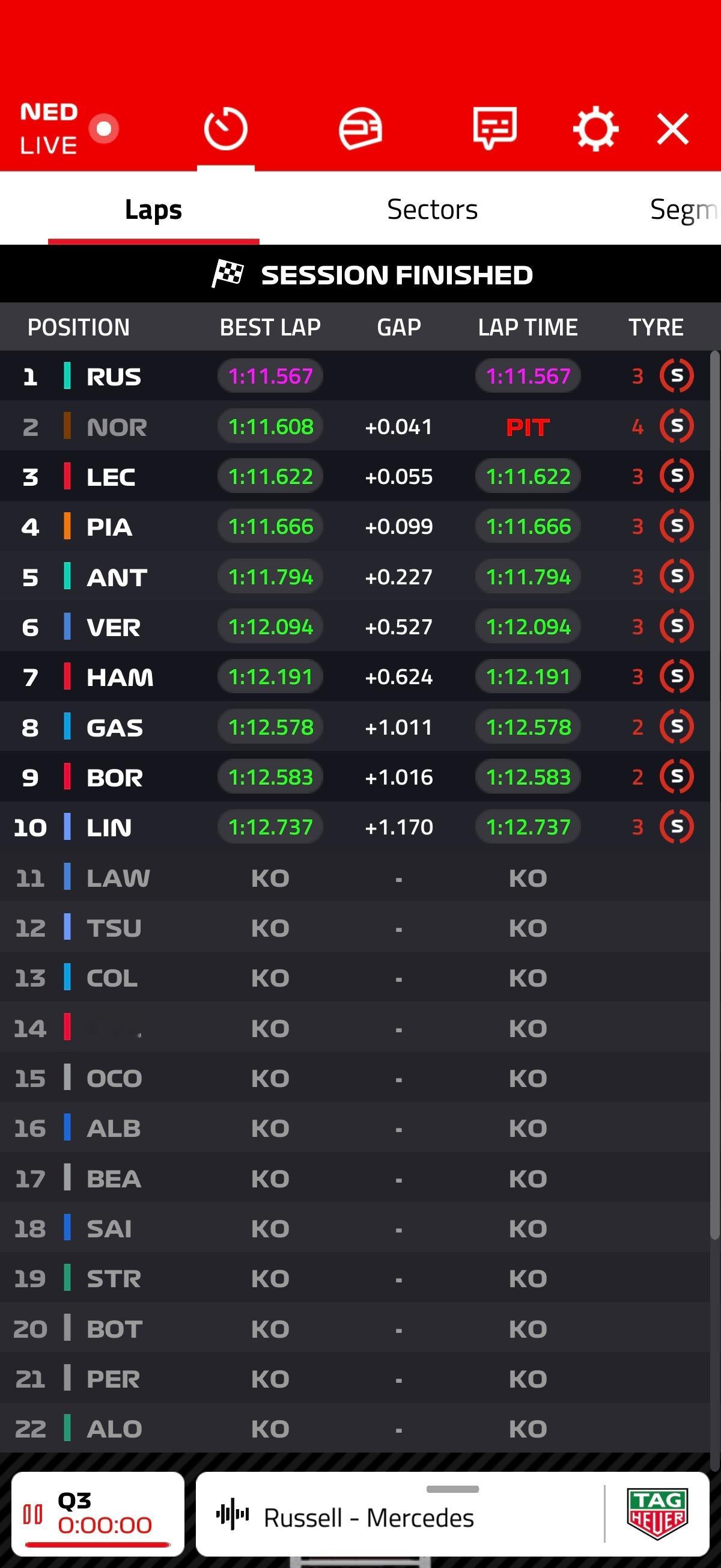This screenshot has height=1568, width=721.
Task: Expand the Russell - Mercedes radio panel handle
Action: (x=452, y=1489)
